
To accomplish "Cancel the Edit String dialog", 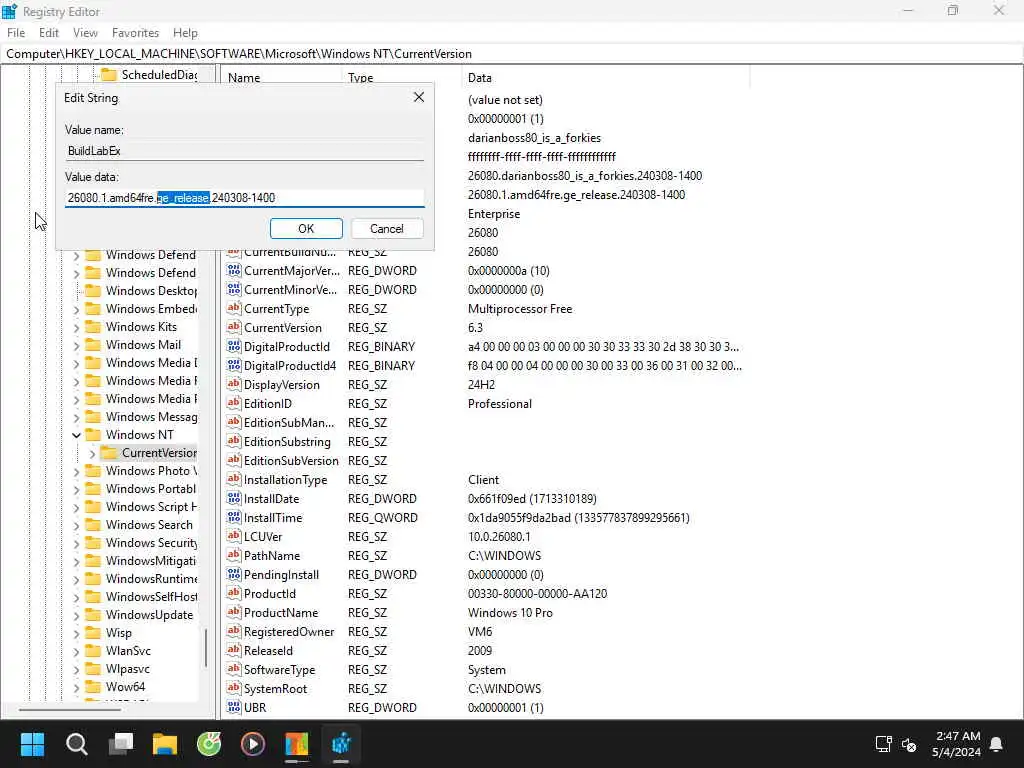I will point(387,229).
